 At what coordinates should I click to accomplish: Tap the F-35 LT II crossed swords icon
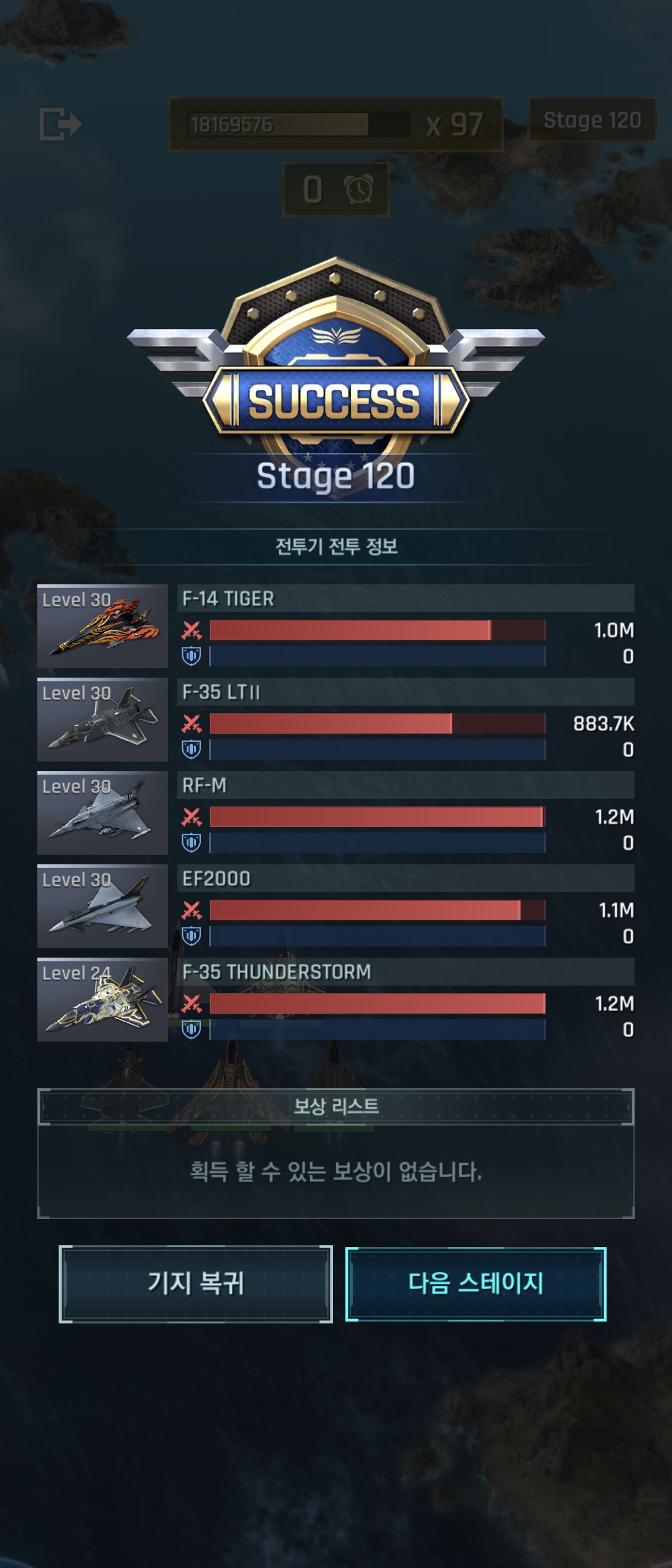click(x=192, y=724)
